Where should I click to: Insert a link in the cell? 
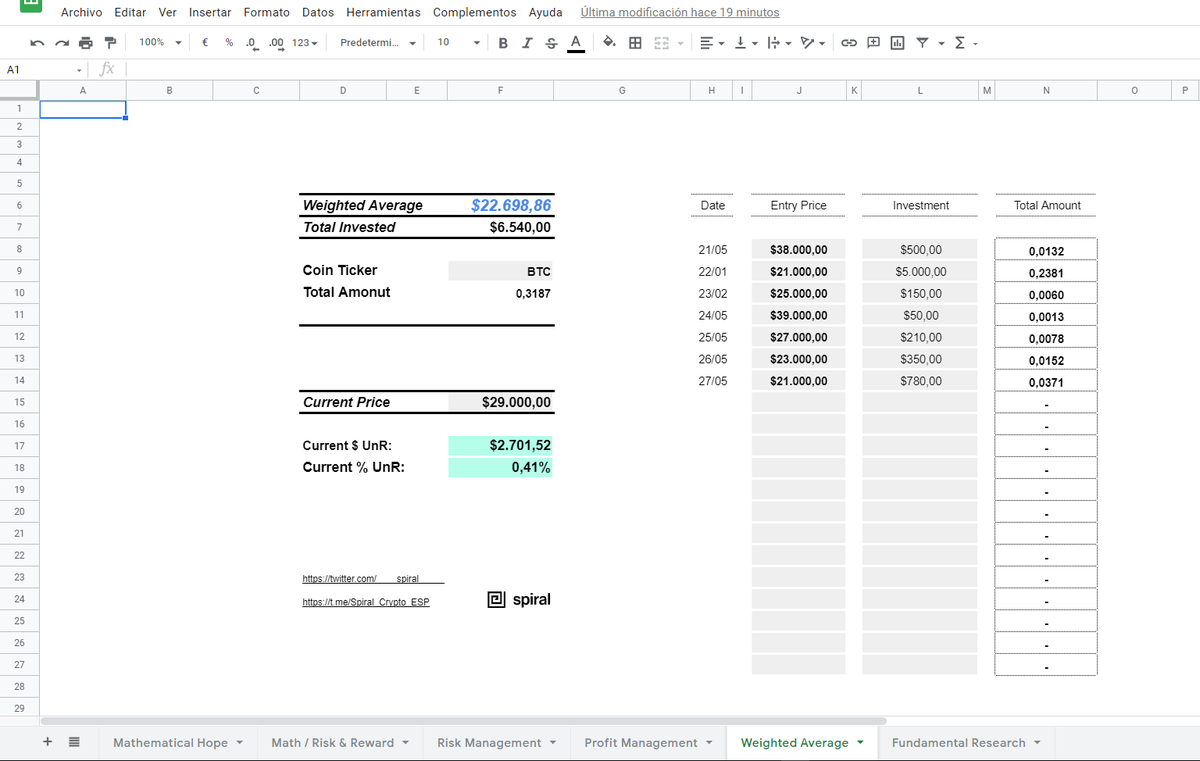pyautogui.click(x=849, y=43)
